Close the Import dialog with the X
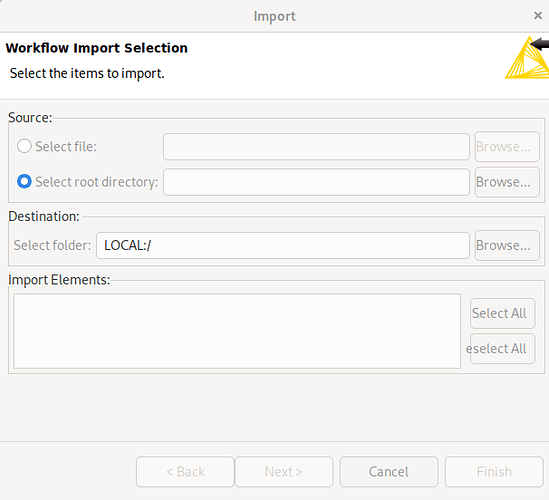 [x=538, y=15]
